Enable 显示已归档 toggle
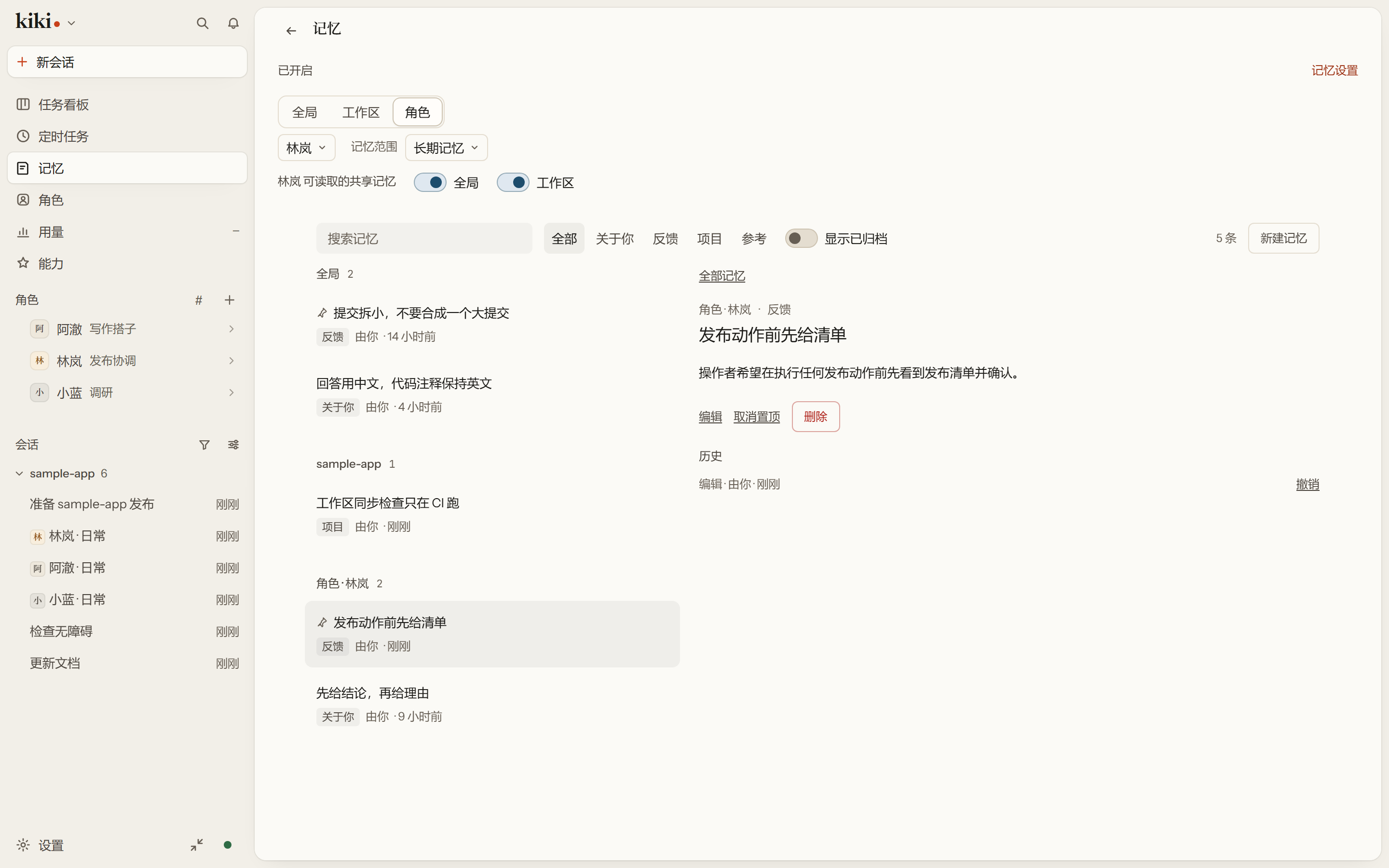The width and height of the screenshot is (1389, 868). point(801,238)
